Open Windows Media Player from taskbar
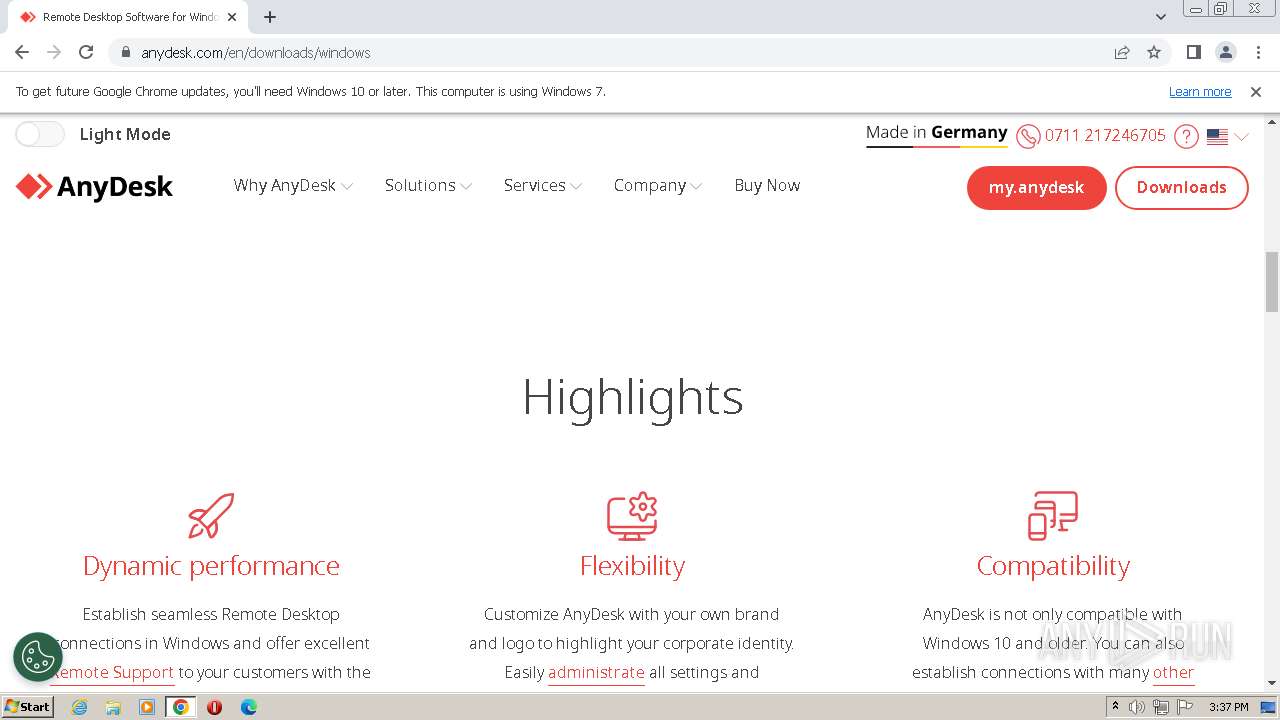The height and width of the screenshot is (720, 1280). pos(147,707)
